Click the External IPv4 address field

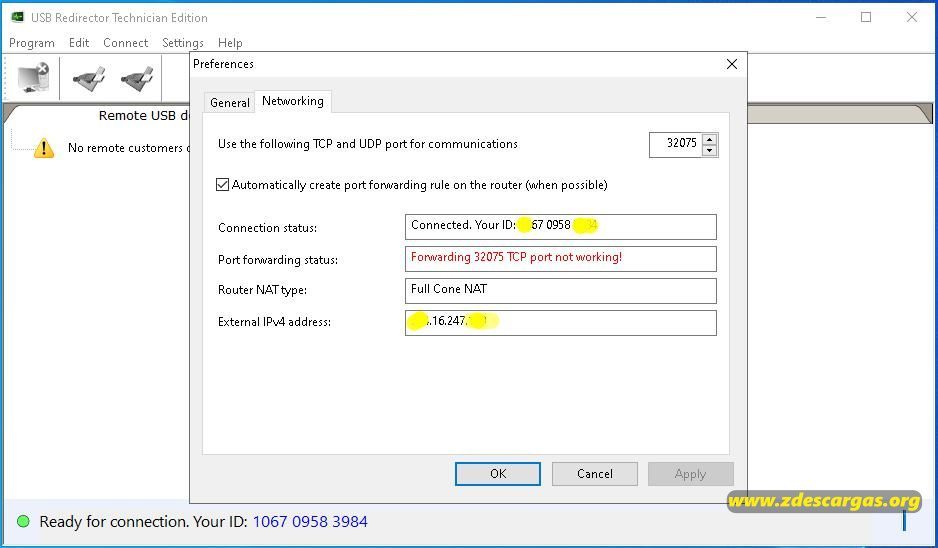[561, 323]
